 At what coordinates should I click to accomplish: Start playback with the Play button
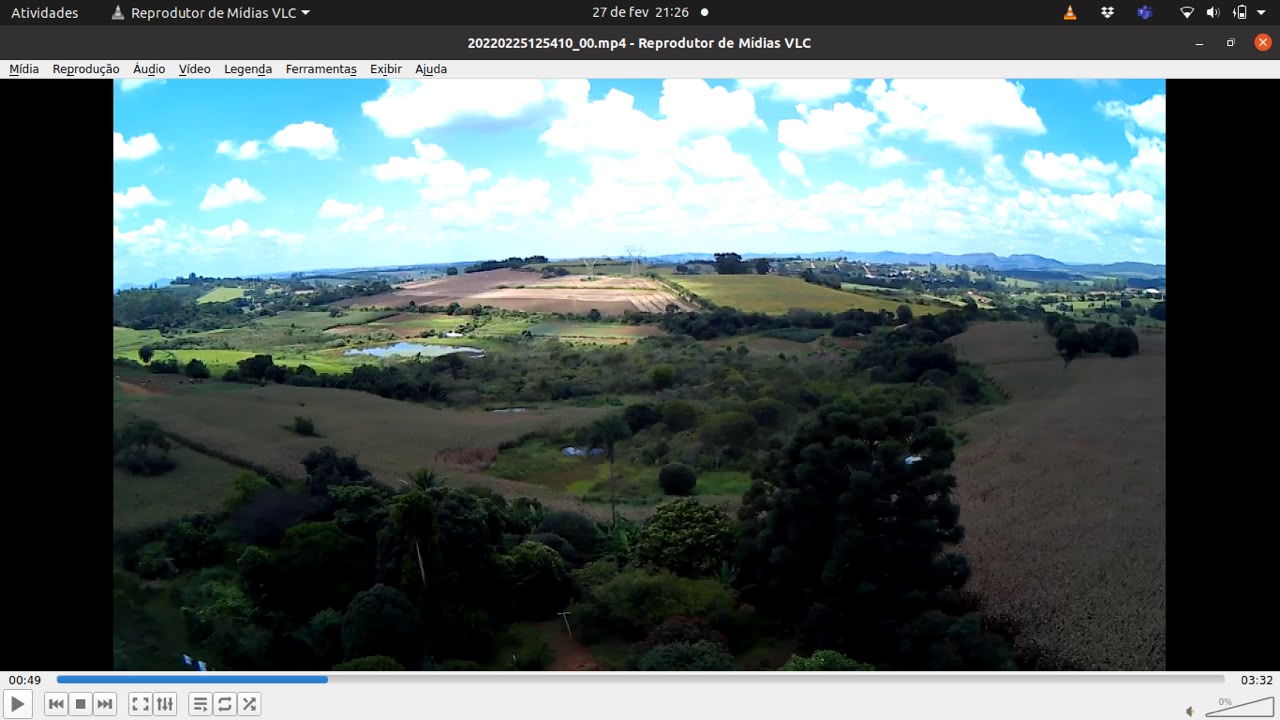coord(18,704)
